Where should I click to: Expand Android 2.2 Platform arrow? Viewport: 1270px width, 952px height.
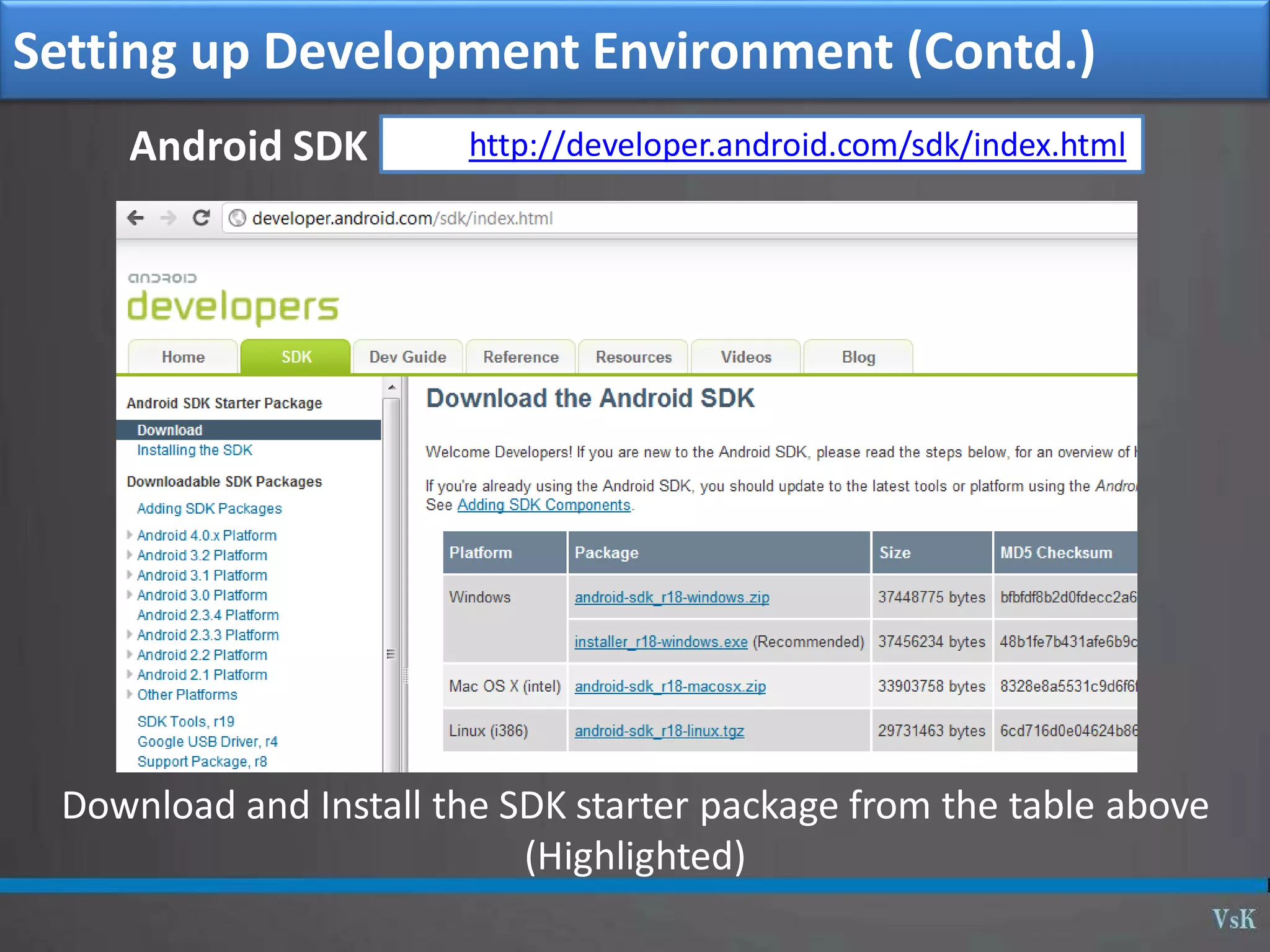tap(130, 654)
